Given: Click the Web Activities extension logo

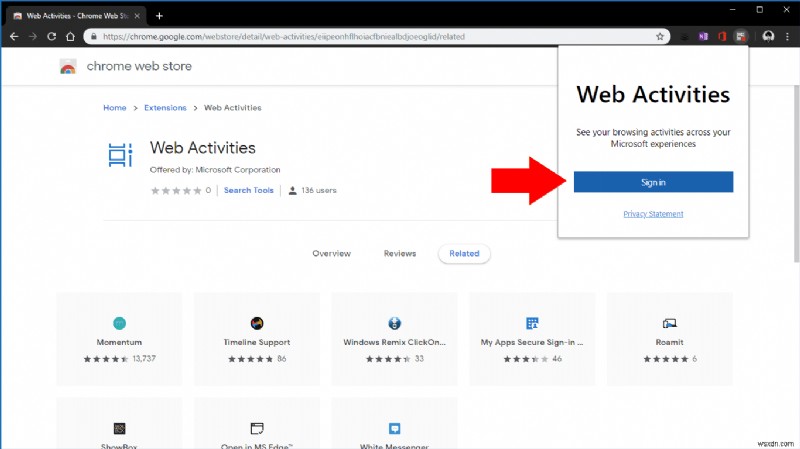Looking at the screenshot, I should [x=120, y=155].
